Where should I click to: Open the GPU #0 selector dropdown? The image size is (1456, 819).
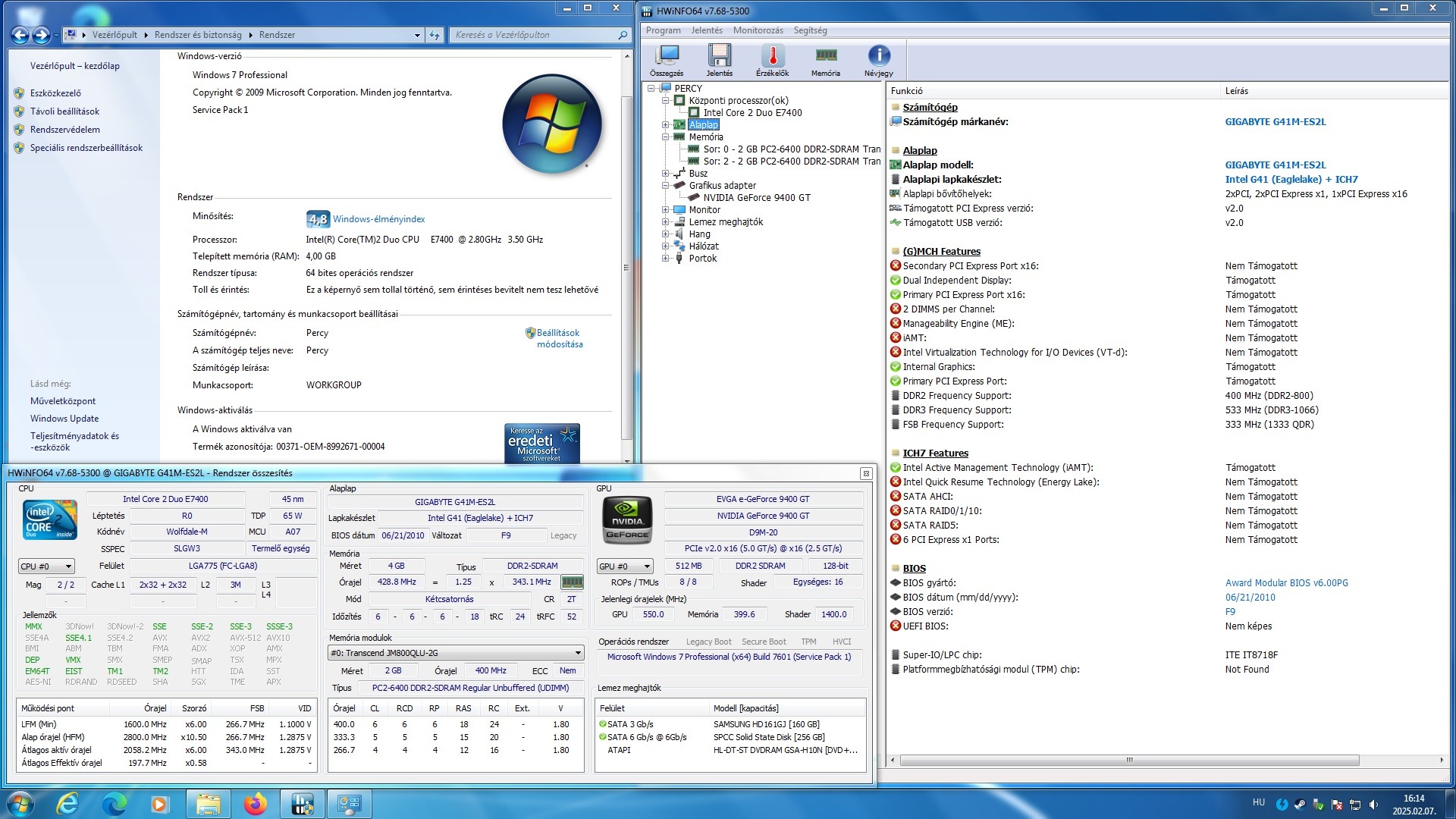pyautogui.click(x=625, y=566)
